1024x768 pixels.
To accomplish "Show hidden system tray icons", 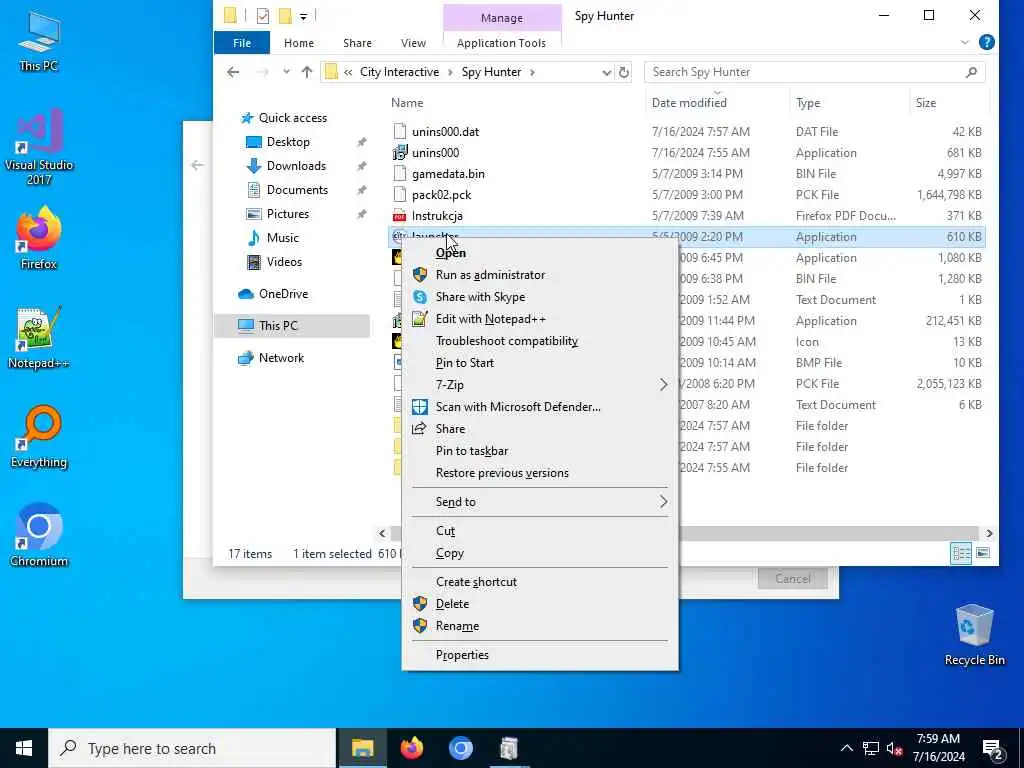I will 846,748.
